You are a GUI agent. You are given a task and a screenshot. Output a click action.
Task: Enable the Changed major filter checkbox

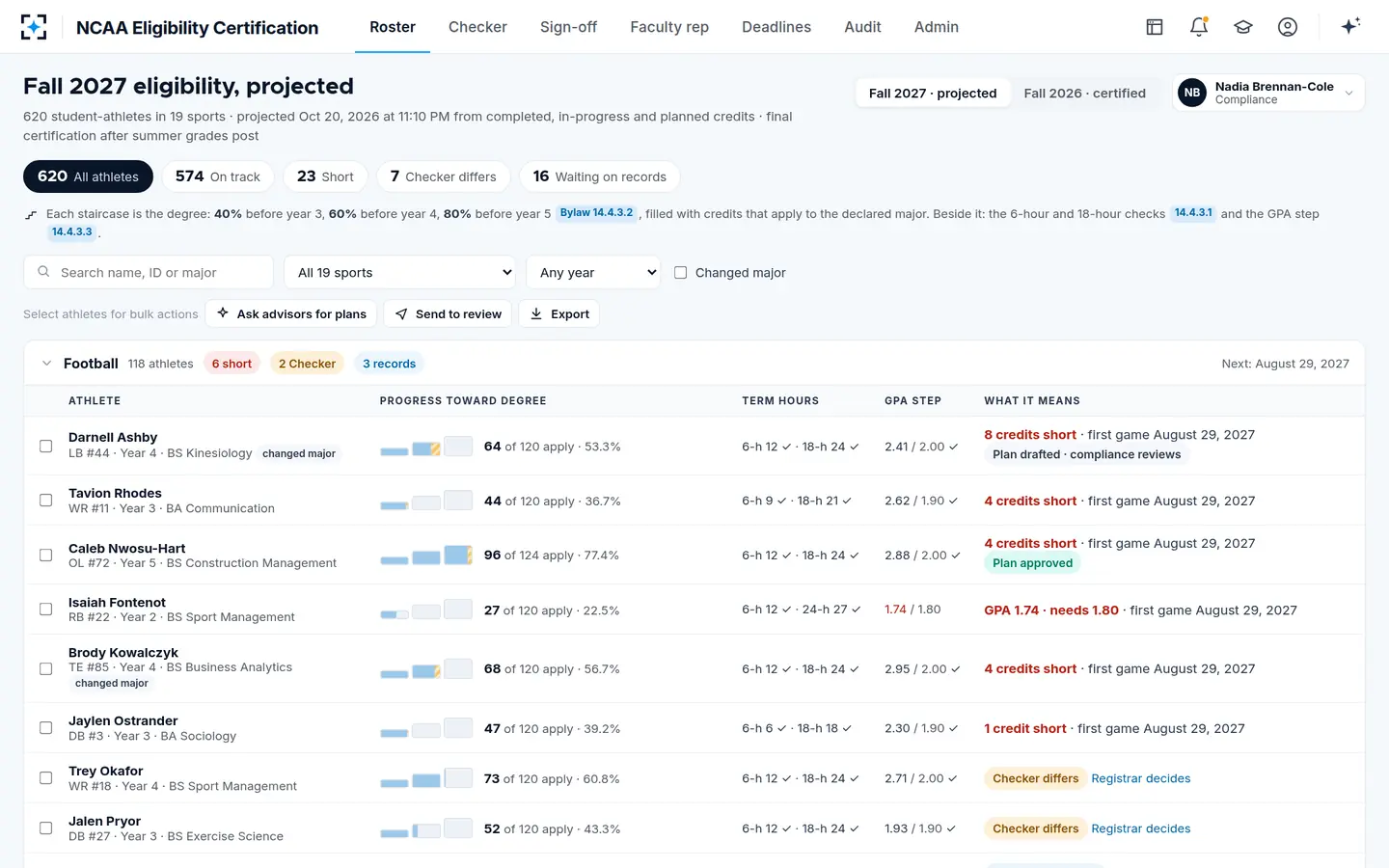[680, 273]
